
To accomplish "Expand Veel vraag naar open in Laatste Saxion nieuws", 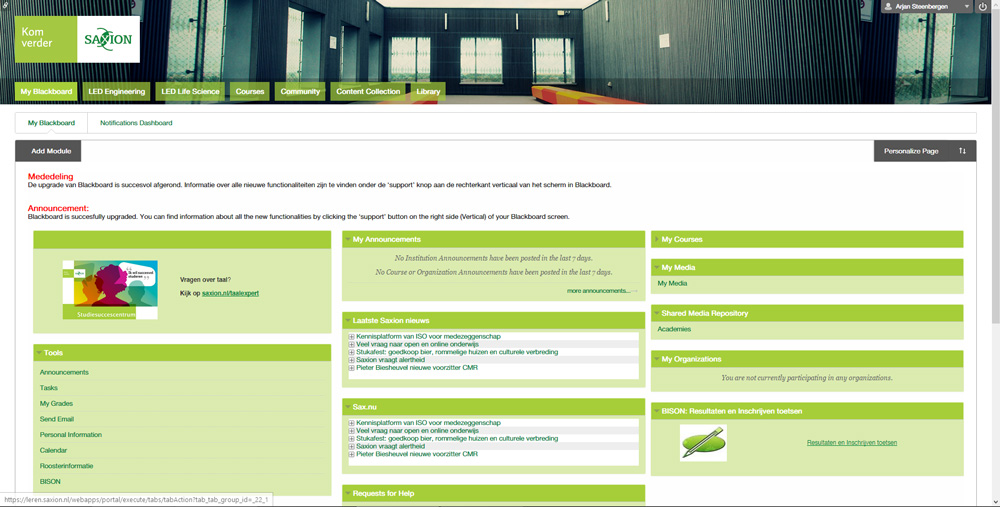I will [351, 344].
